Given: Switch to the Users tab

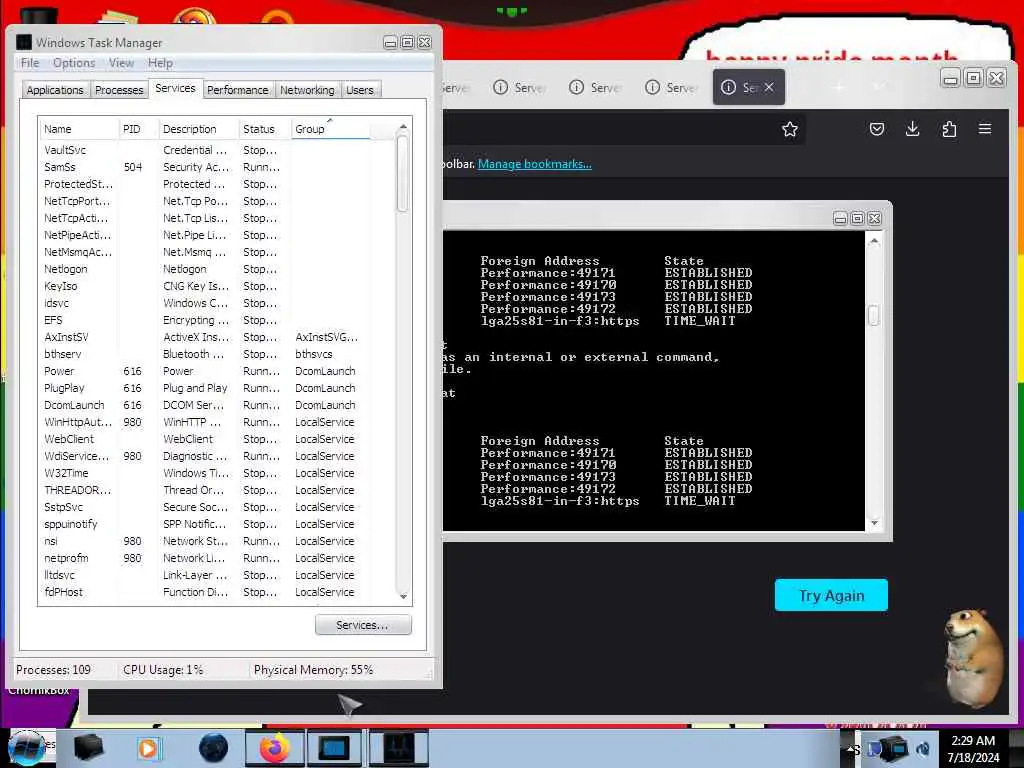Looking at the screenshot, I should (360, 89).
